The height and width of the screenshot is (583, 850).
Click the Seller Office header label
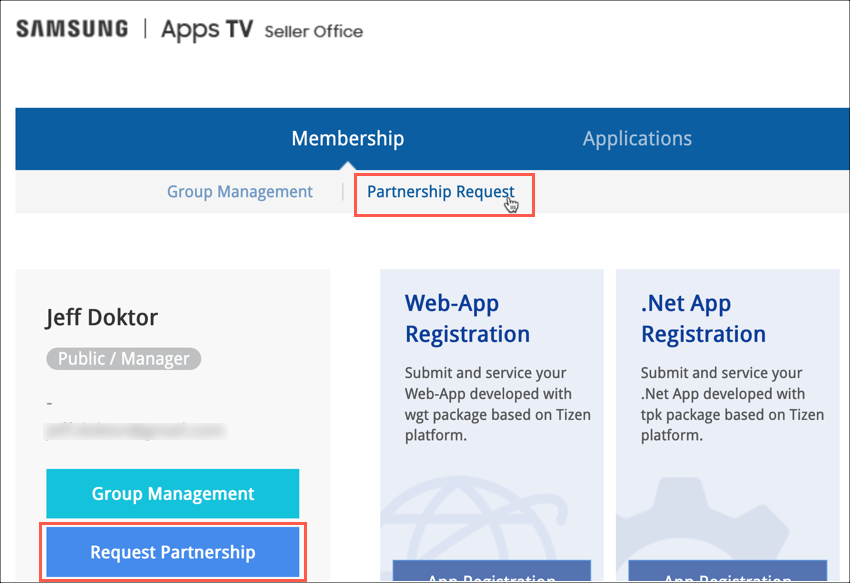coord(313,31)
